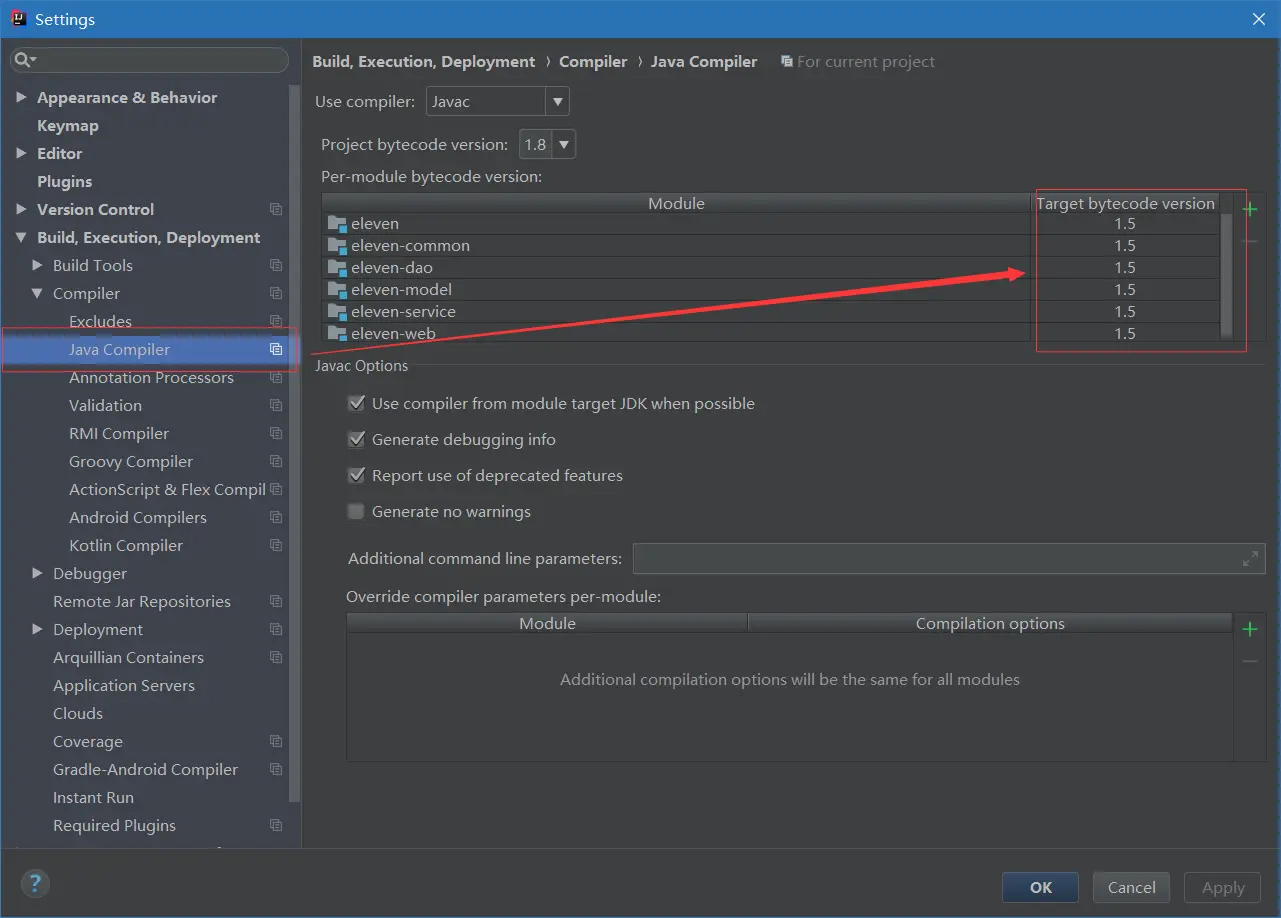Click the project-level icon beside Kotlin Compiler
This screenshot has width=1281, height=918.
pyautogui.click(x=276, y=546)
